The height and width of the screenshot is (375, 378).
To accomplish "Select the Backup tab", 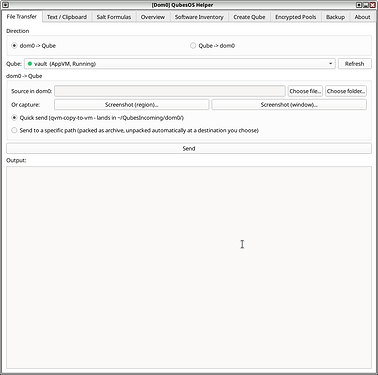I will pos(335,17).
